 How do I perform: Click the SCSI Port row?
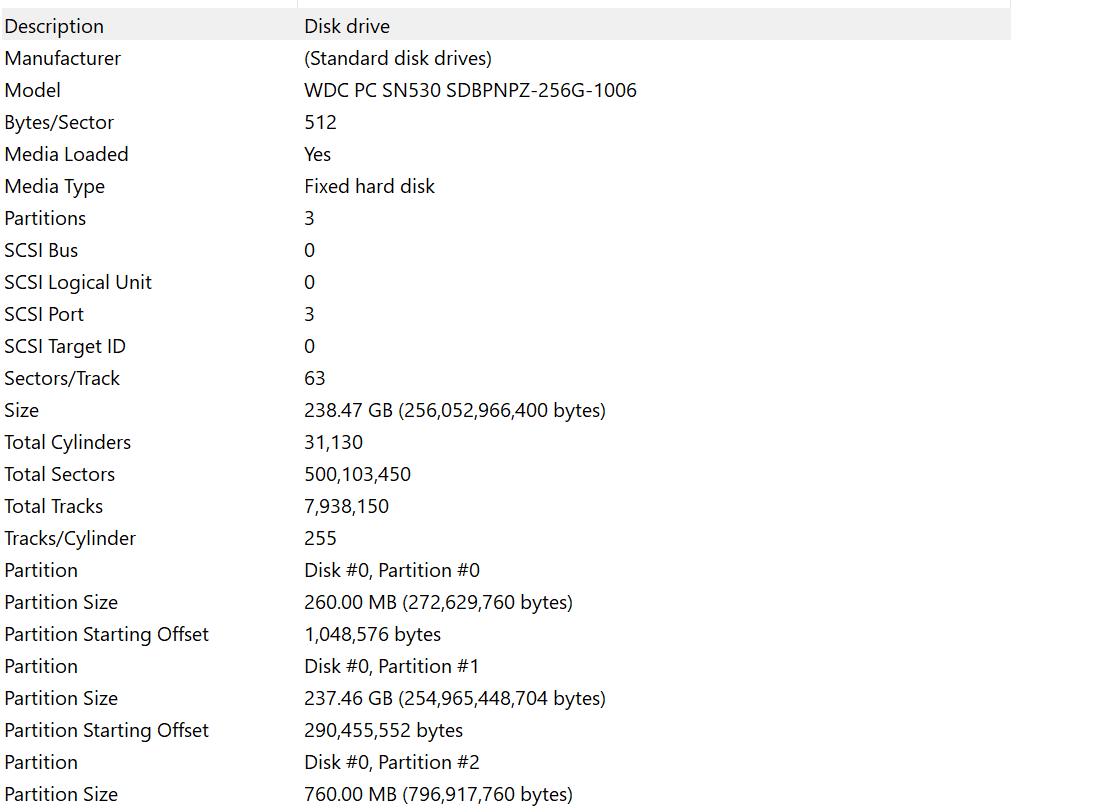pyautogui.click(x=44, y=314)
